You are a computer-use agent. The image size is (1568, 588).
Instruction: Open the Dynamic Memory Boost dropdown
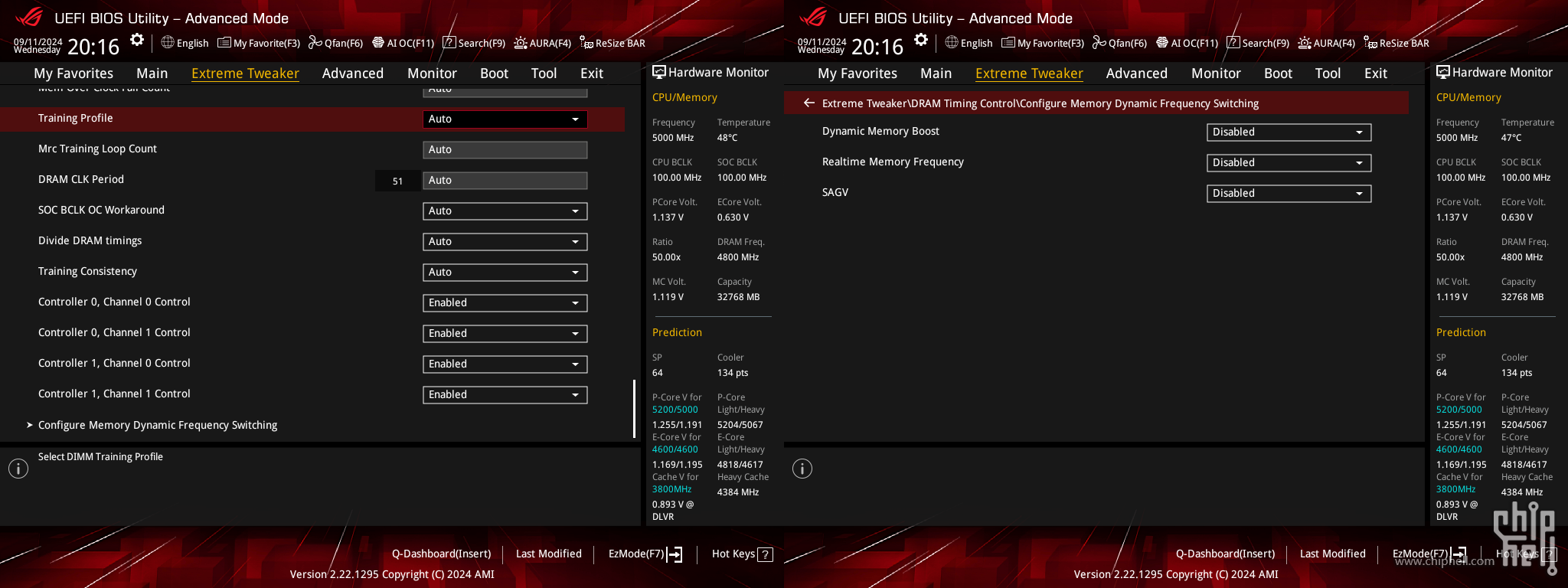pyautogui.click(x=1289, y=132)
